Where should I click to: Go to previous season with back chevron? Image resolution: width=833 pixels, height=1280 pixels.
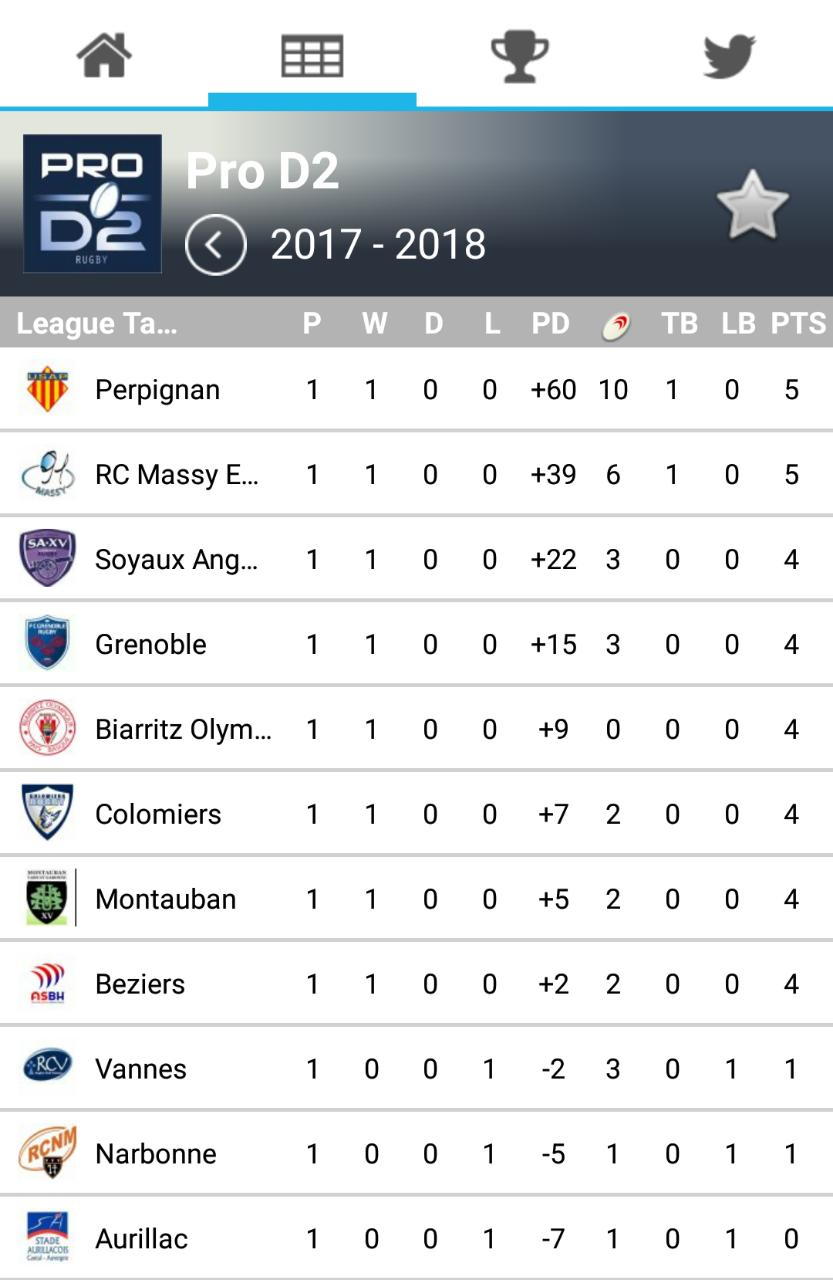click(215, 245)
